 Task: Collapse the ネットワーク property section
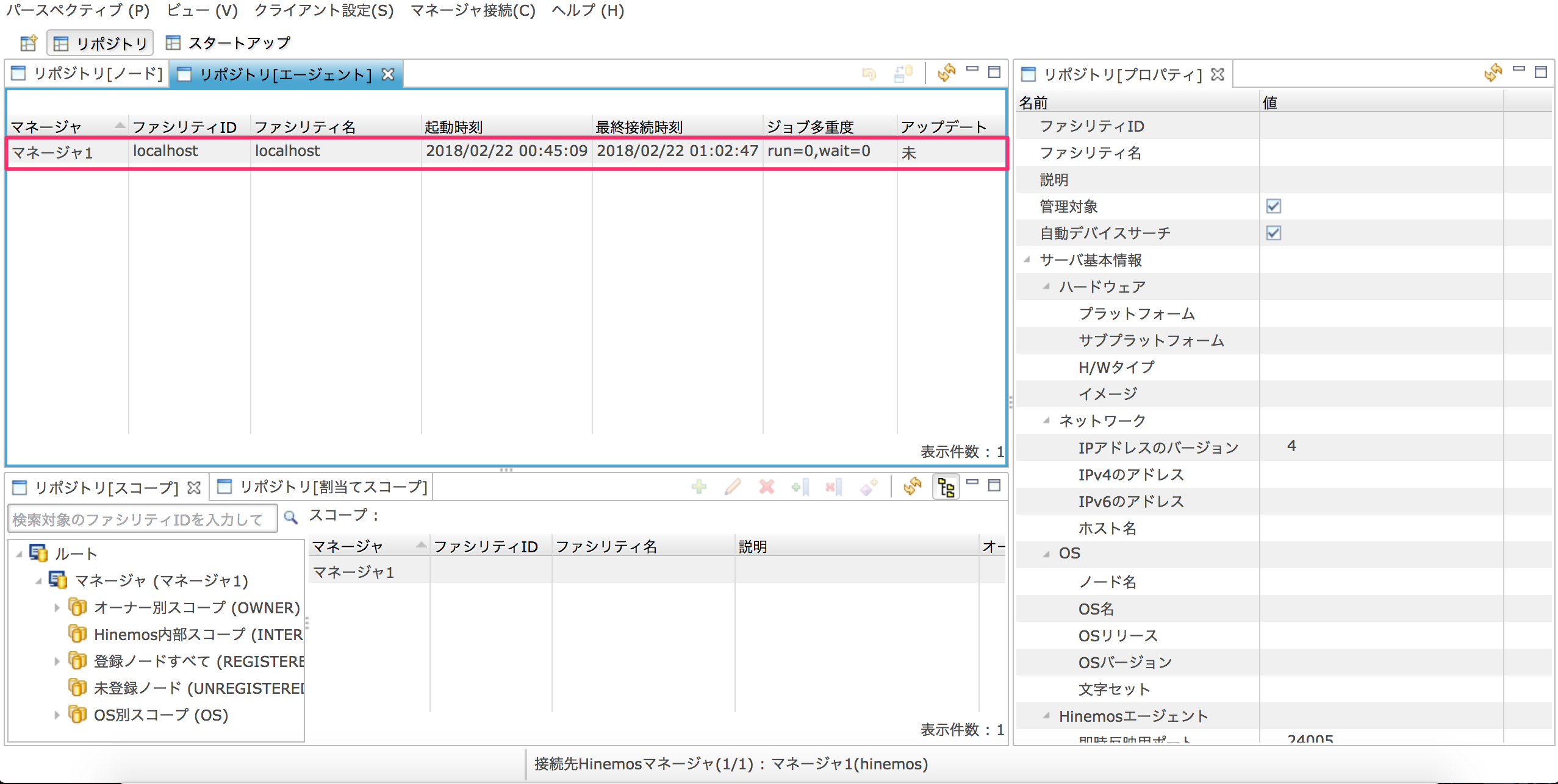1047,421
